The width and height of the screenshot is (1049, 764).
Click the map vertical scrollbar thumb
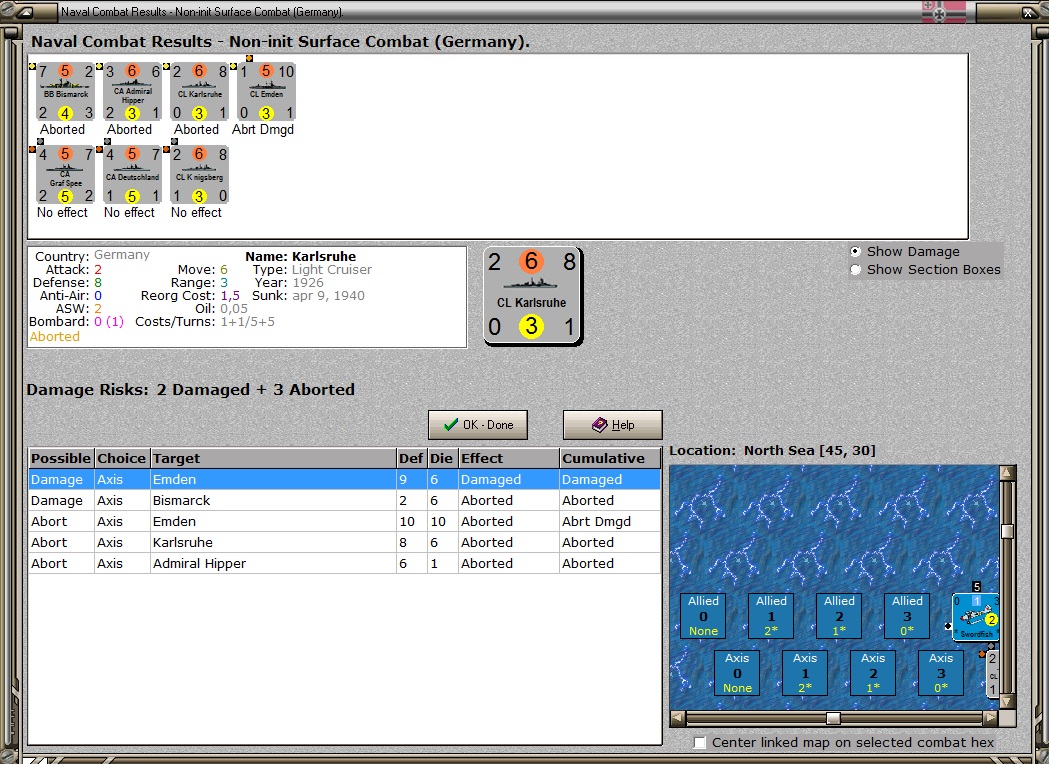1007,531
